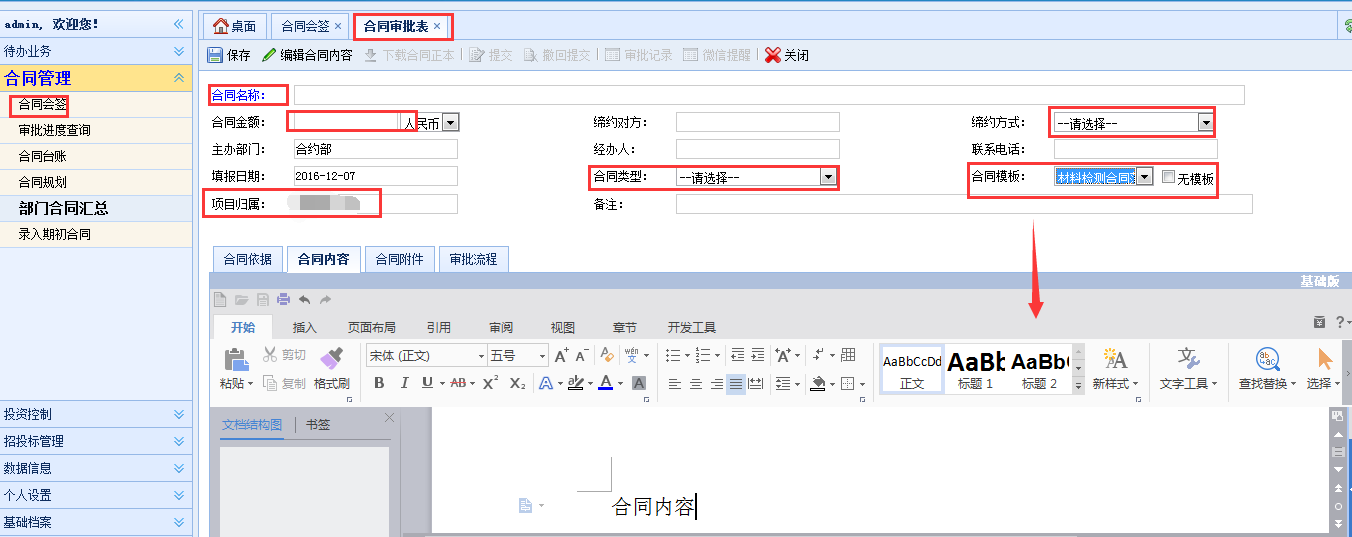Screen dimensions: 1352x537
Task: Click the justify alignment icon
Action: [x=736, y=383]
